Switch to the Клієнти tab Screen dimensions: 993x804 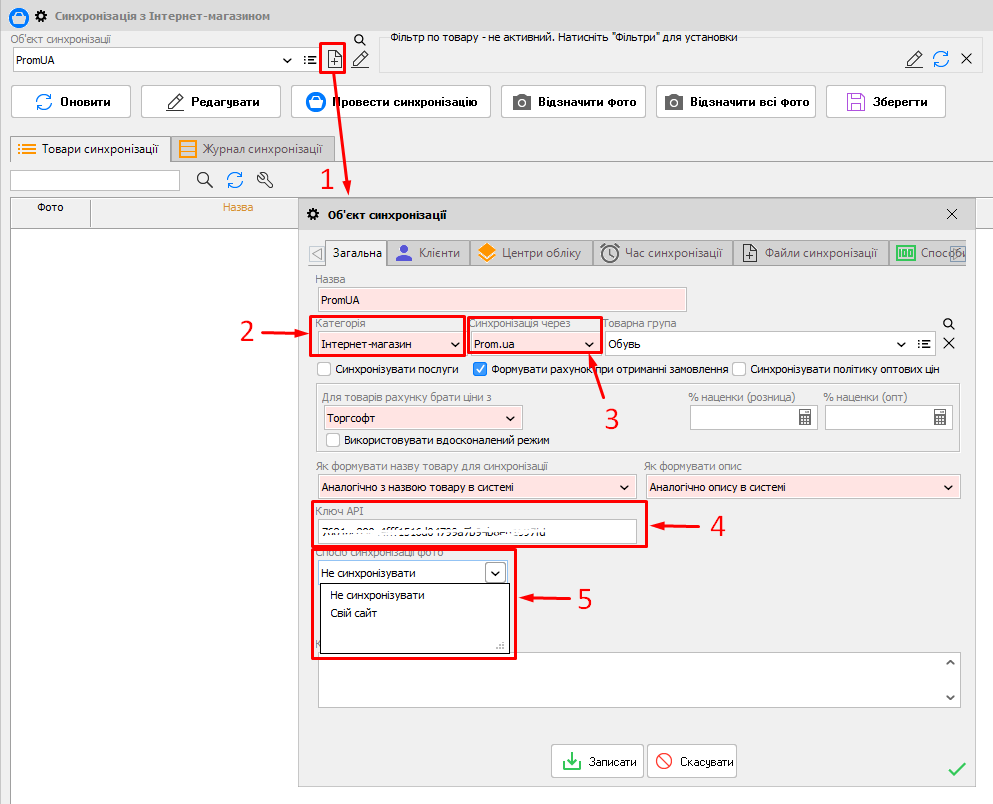(x=428, y=253)
